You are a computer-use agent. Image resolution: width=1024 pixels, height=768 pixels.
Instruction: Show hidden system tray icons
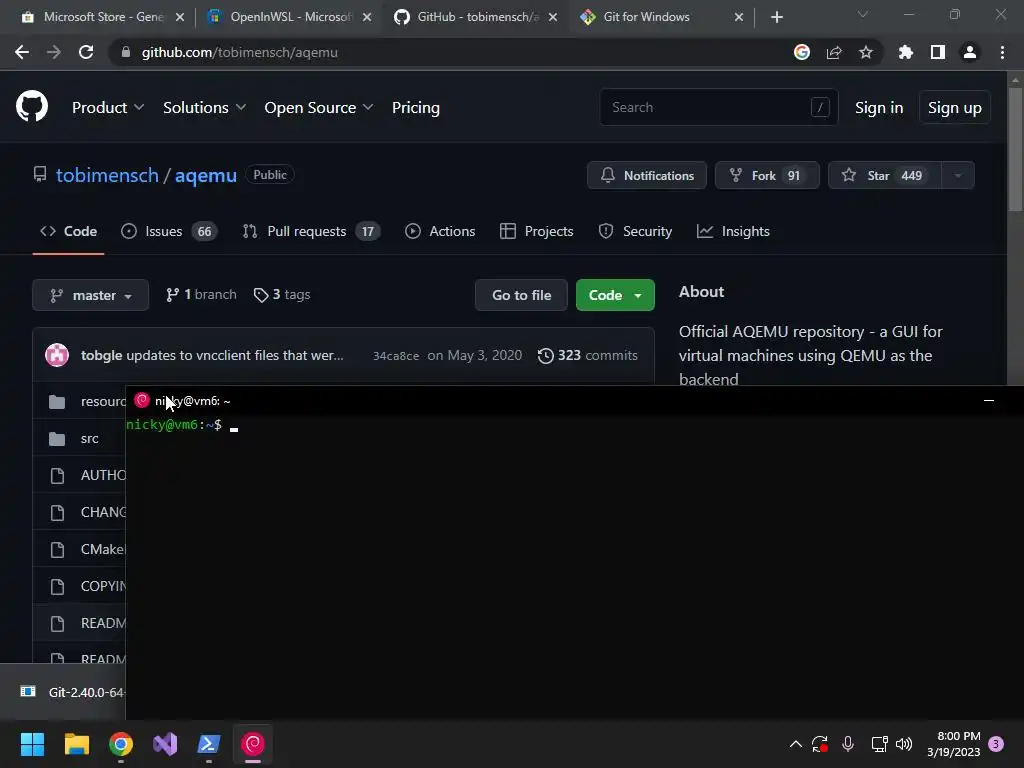coord(795,744)
